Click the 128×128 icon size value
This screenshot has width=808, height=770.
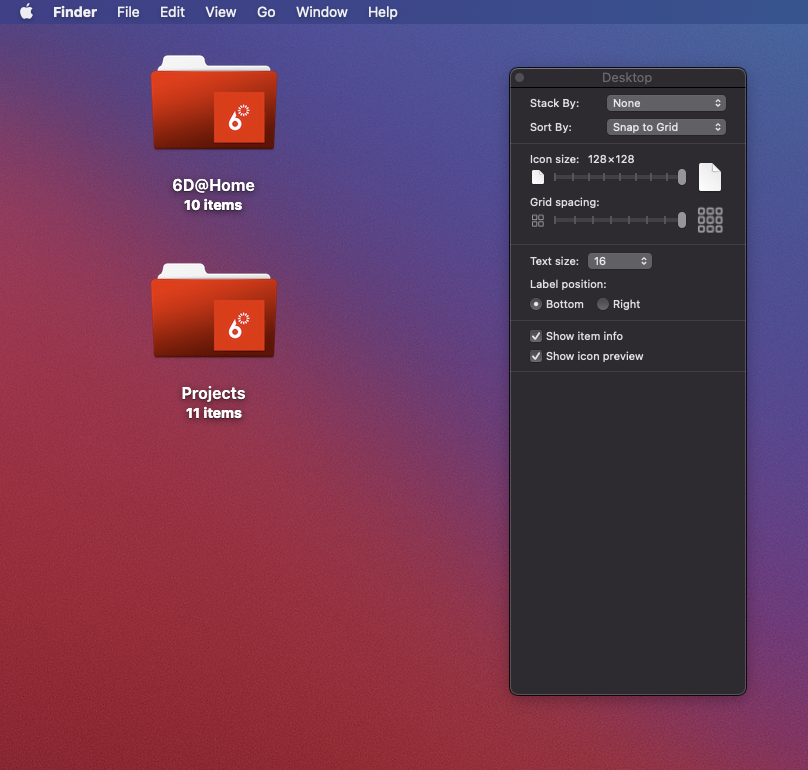click(x=611, y=159)
